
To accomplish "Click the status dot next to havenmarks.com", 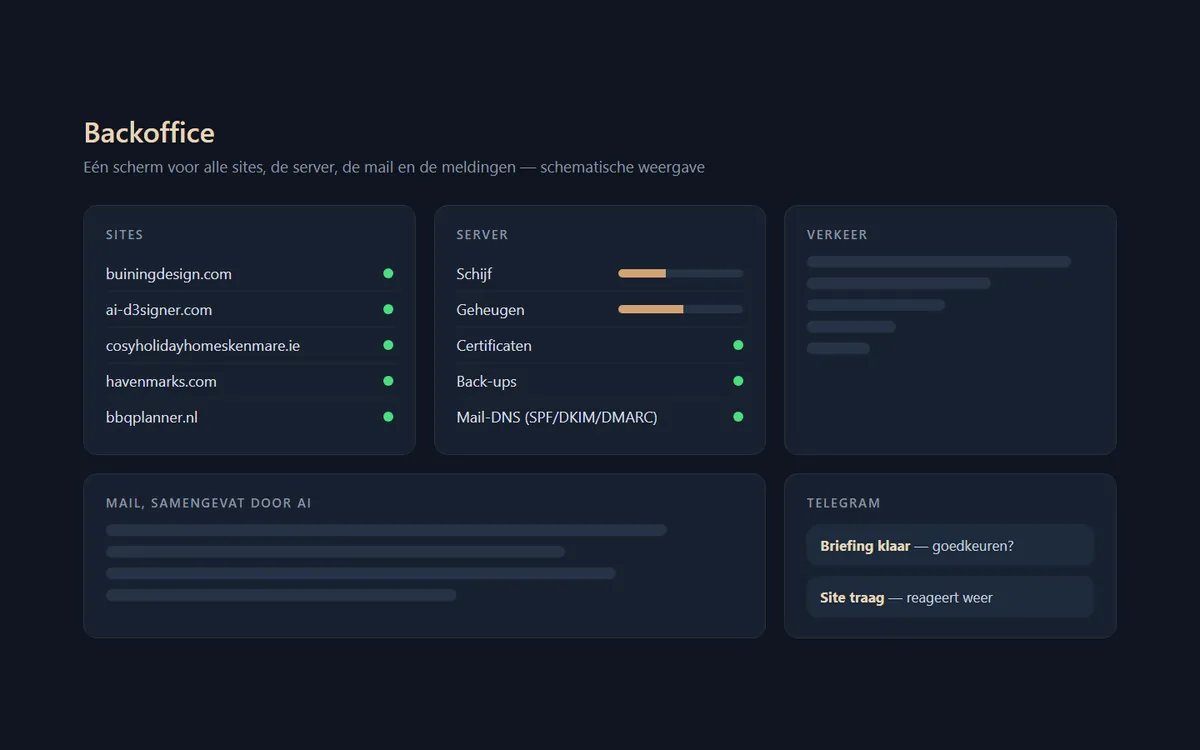I will pyautogui.click(x=388, y=381).
